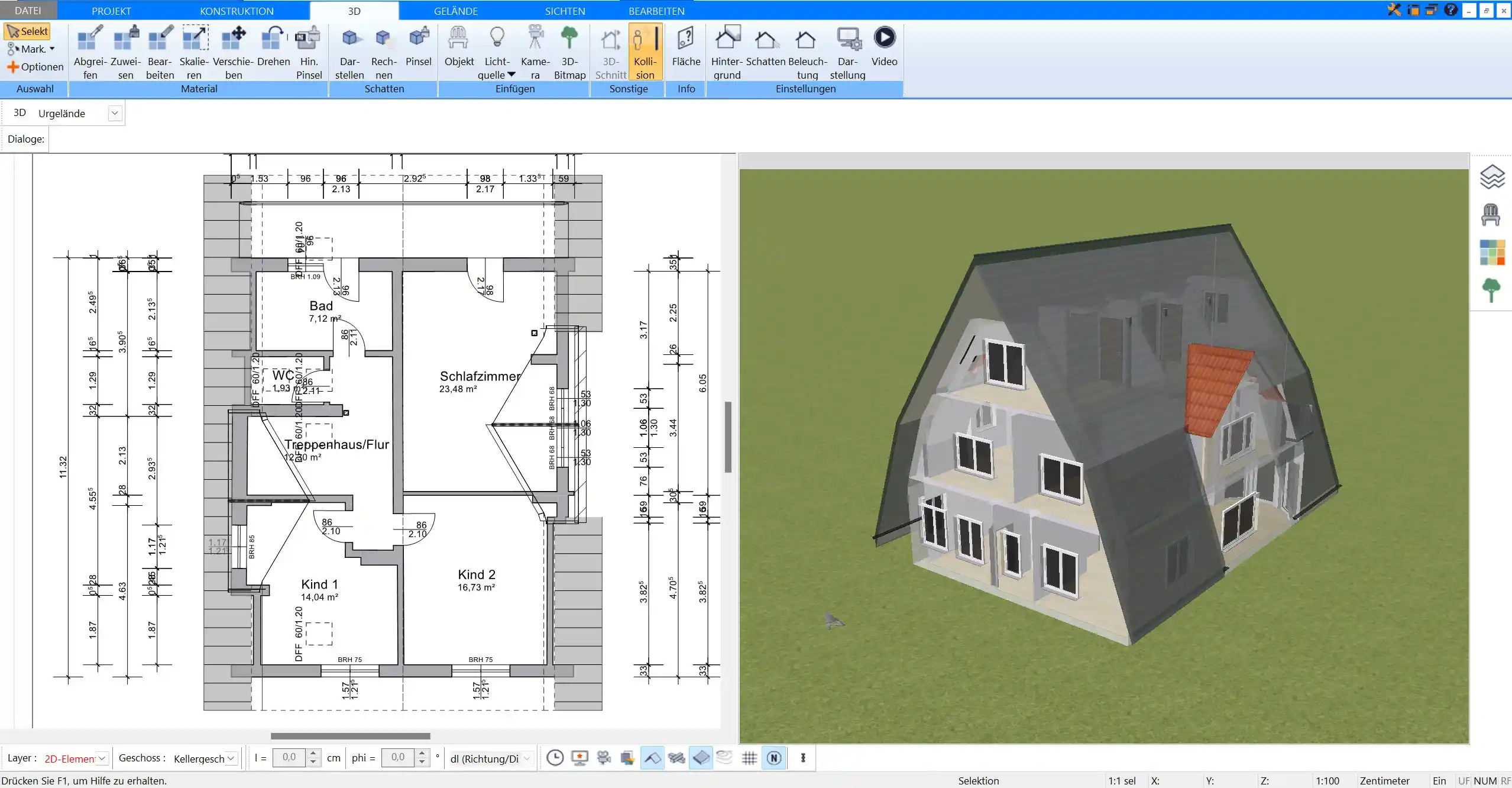Expand the Mark. dropdown arrow
The width and height of the screenshot is (1512, 788).
(x=52, y=49)
